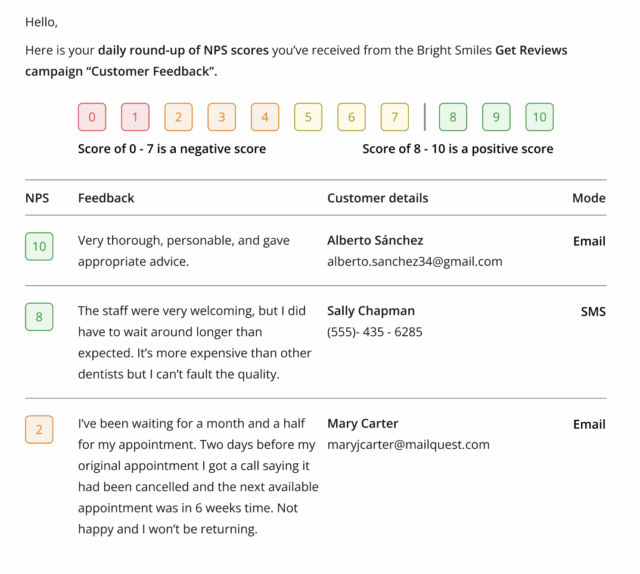640x574 pixels.
Task: Click the red score 0 box in the scale
Action: [x=92, y=117]
